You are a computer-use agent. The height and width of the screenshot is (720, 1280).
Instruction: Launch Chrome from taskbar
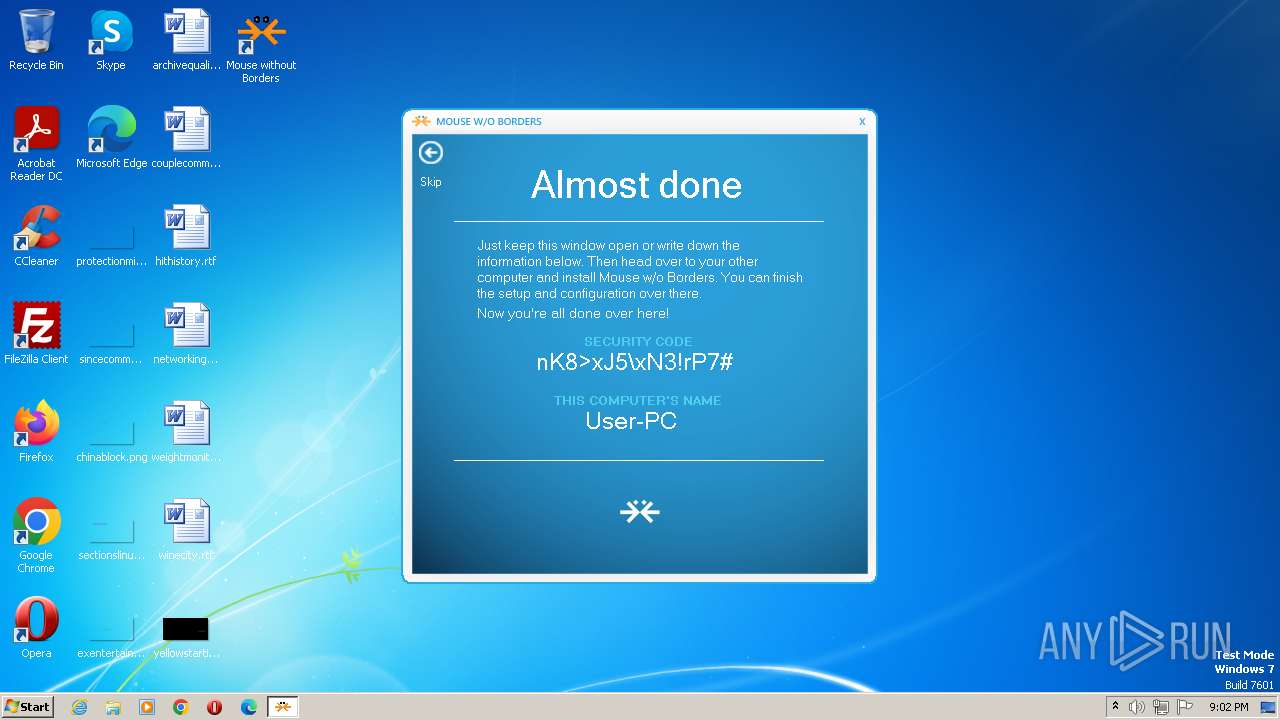tap(181, 707)
